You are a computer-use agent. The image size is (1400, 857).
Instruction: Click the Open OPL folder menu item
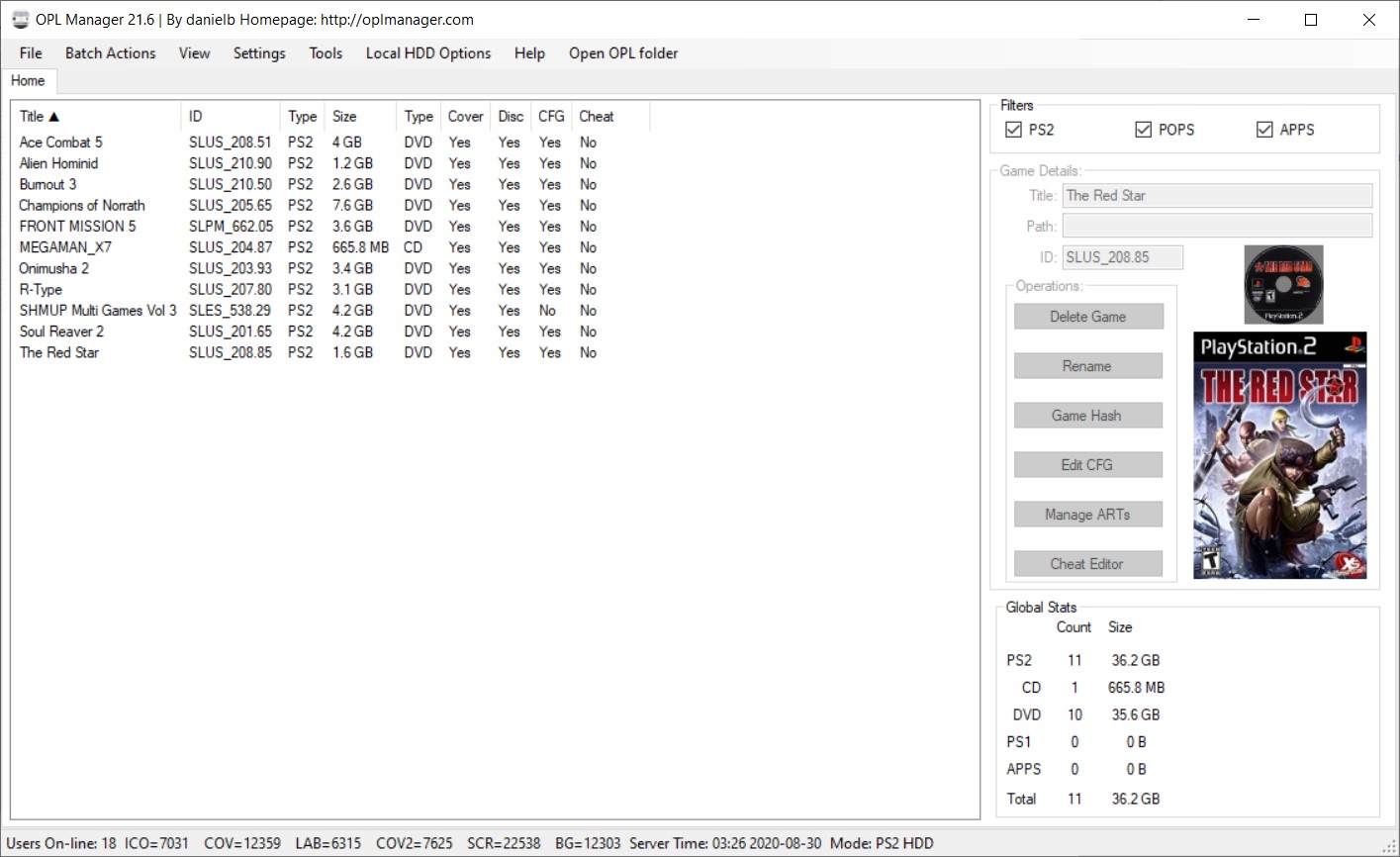point(623,53)
